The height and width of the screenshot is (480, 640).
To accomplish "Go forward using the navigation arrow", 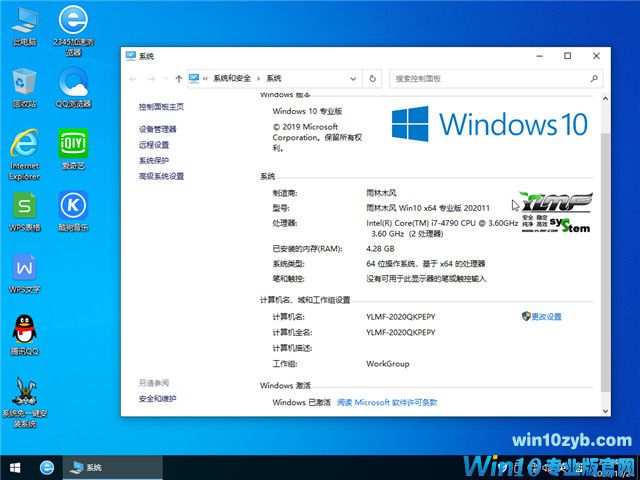I will (x=151, y=79).
